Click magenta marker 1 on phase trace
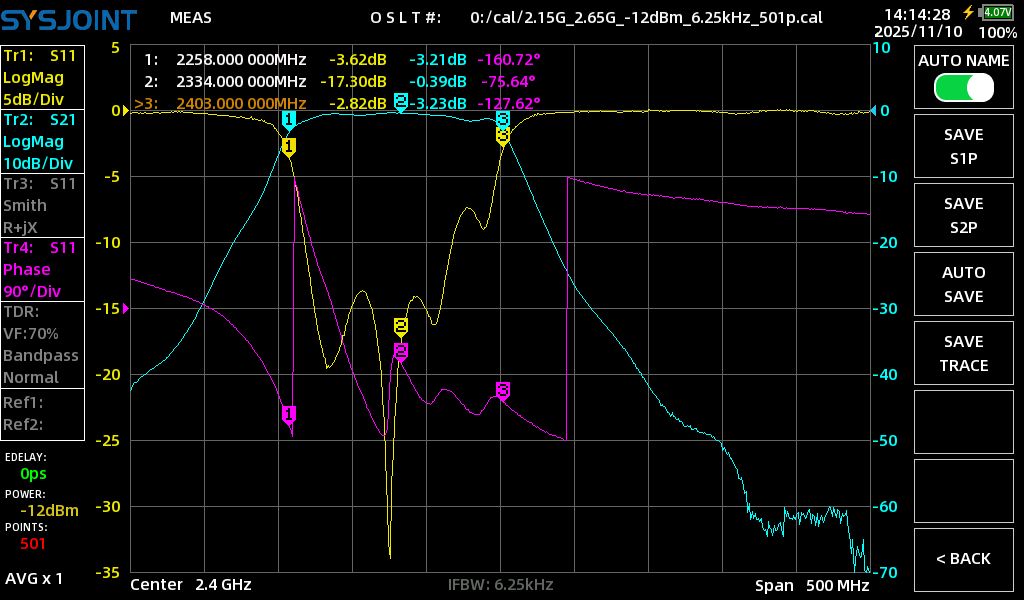 pyautogui.click(x=289, y=413)
